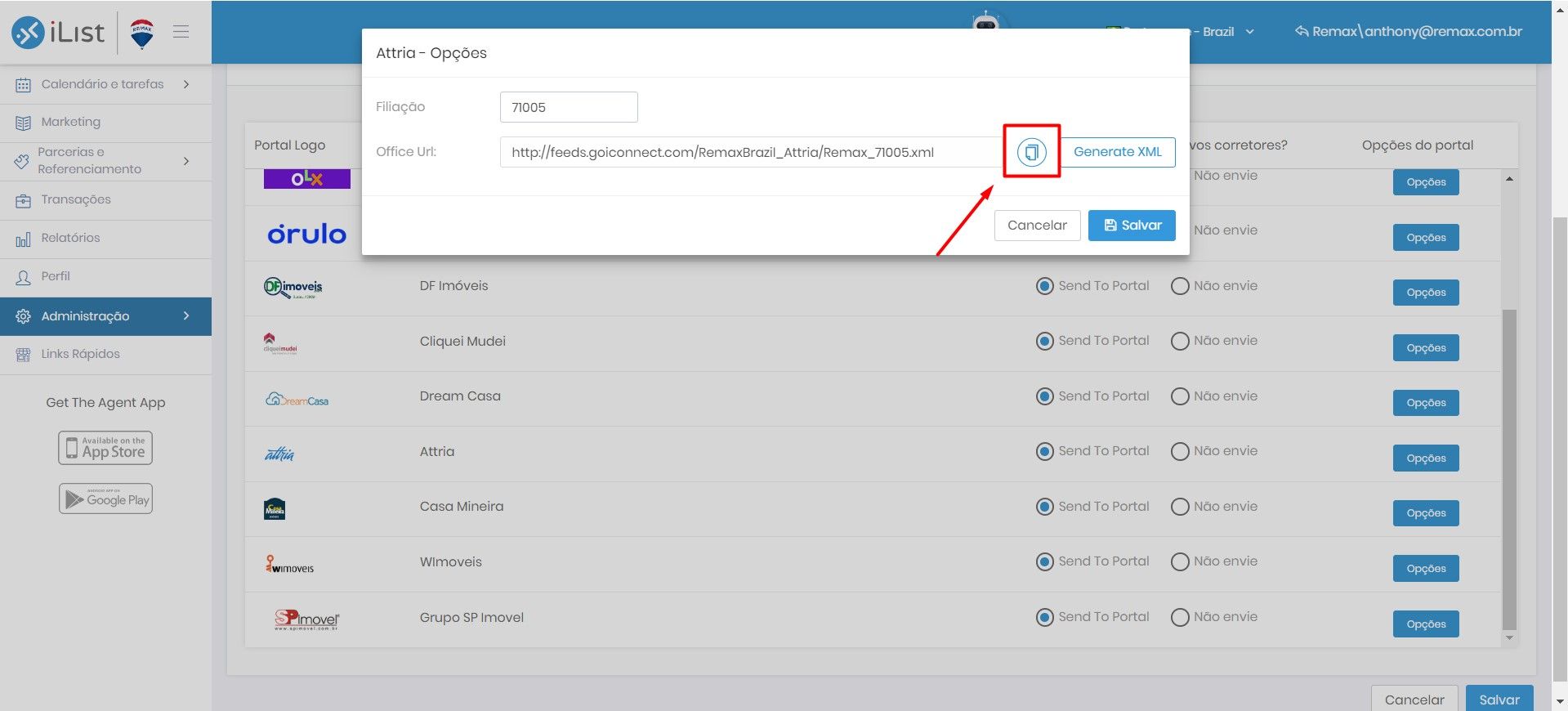Screen dimensions: 1568x711
Task: Select Não envie for Grupo SP Imovel
Action: [x=1180, y=617]
